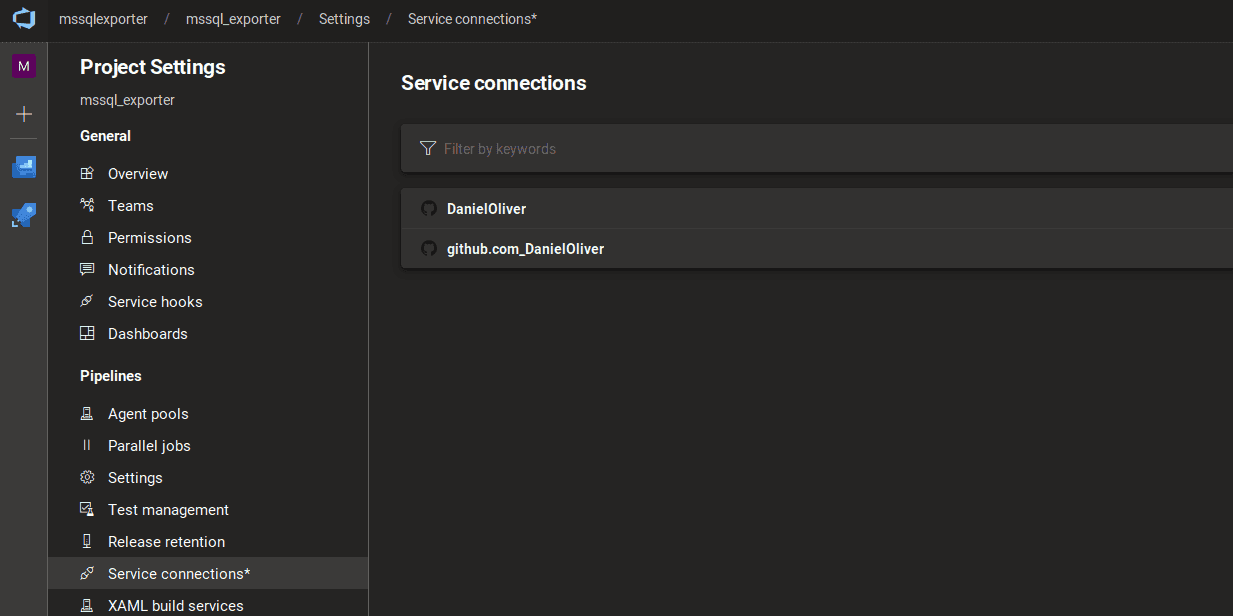Click the Agent pools icon

[x=87, y=414]
